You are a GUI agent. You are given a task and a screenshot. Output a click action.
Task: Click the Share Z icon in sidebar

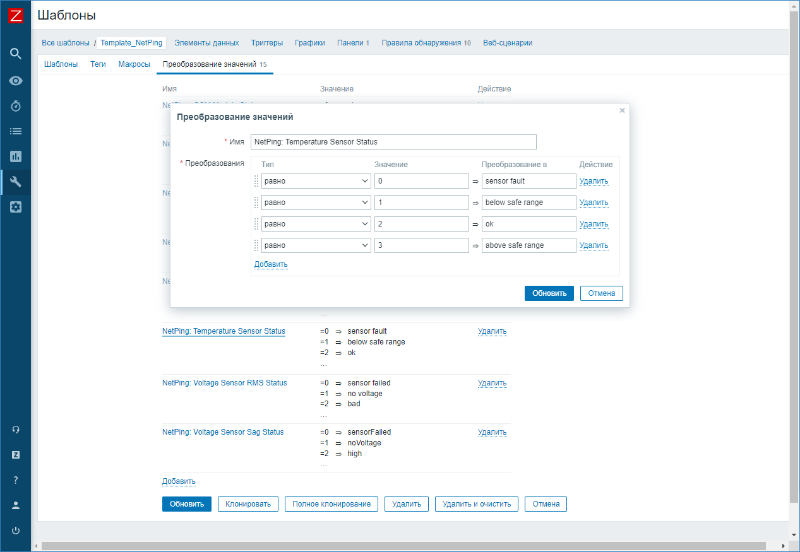coord(15,455)
